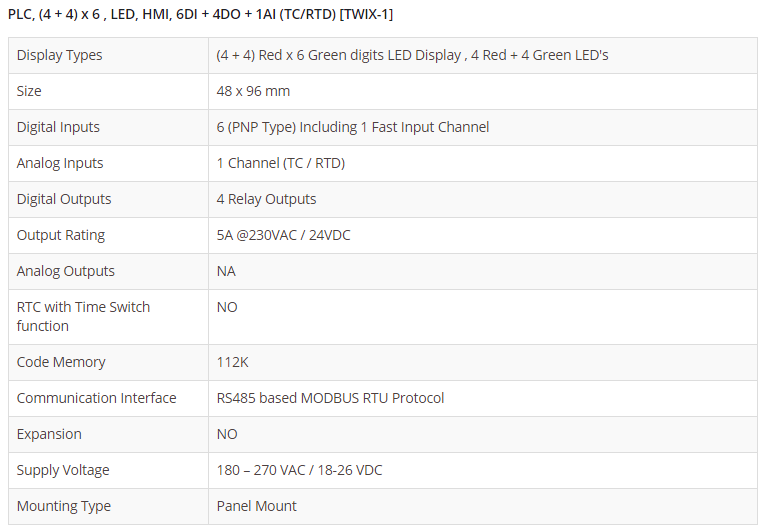Click the "Display Types" row label
Viewport: 769px width, 531px height.
tap(60, 55)
